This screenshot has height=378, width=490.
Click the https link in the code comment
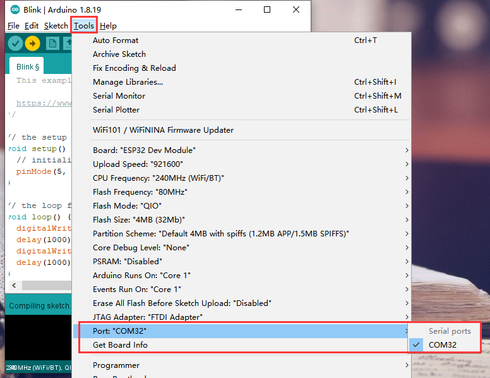pyautogui.click(x=44, y=103)
